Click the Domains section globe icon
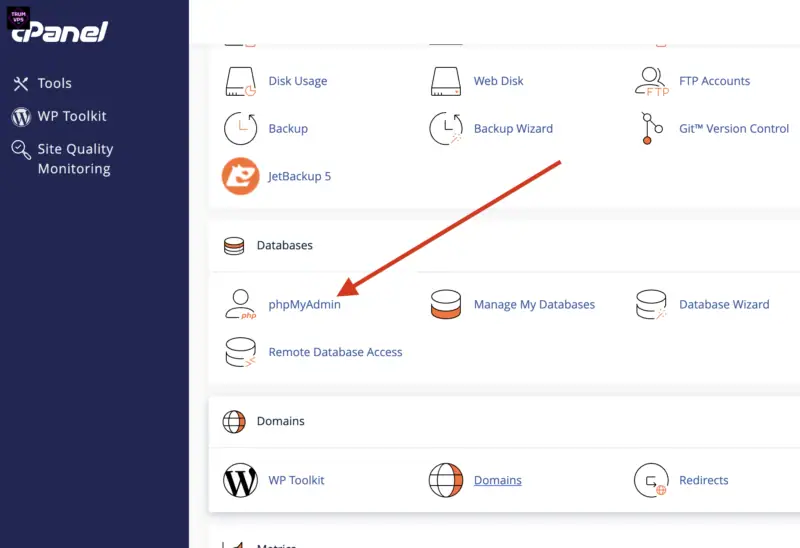 tap(234, 422)
